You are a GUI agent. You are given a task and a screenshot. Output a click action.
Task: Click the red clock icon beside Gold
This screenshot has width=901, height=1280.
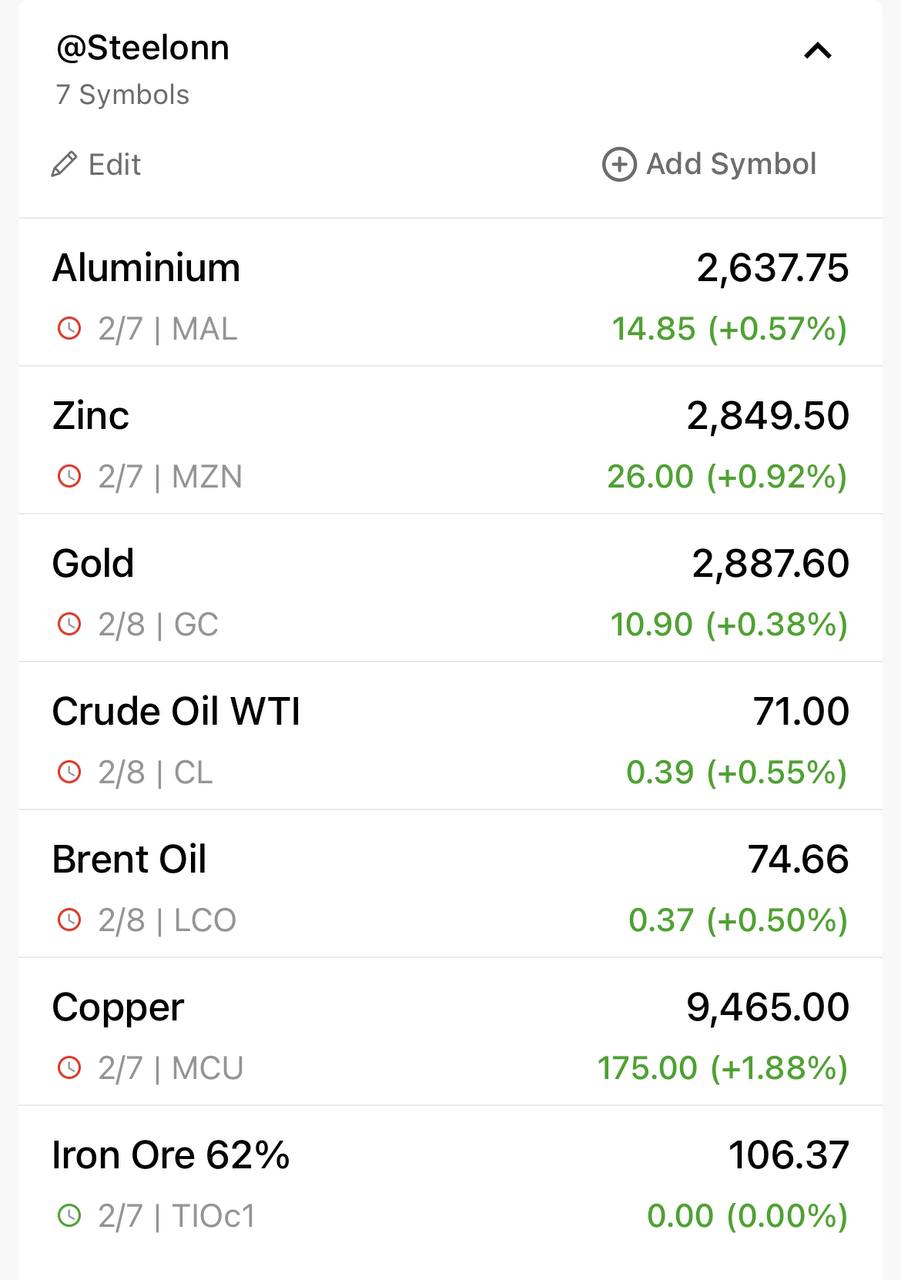point(68,625)
